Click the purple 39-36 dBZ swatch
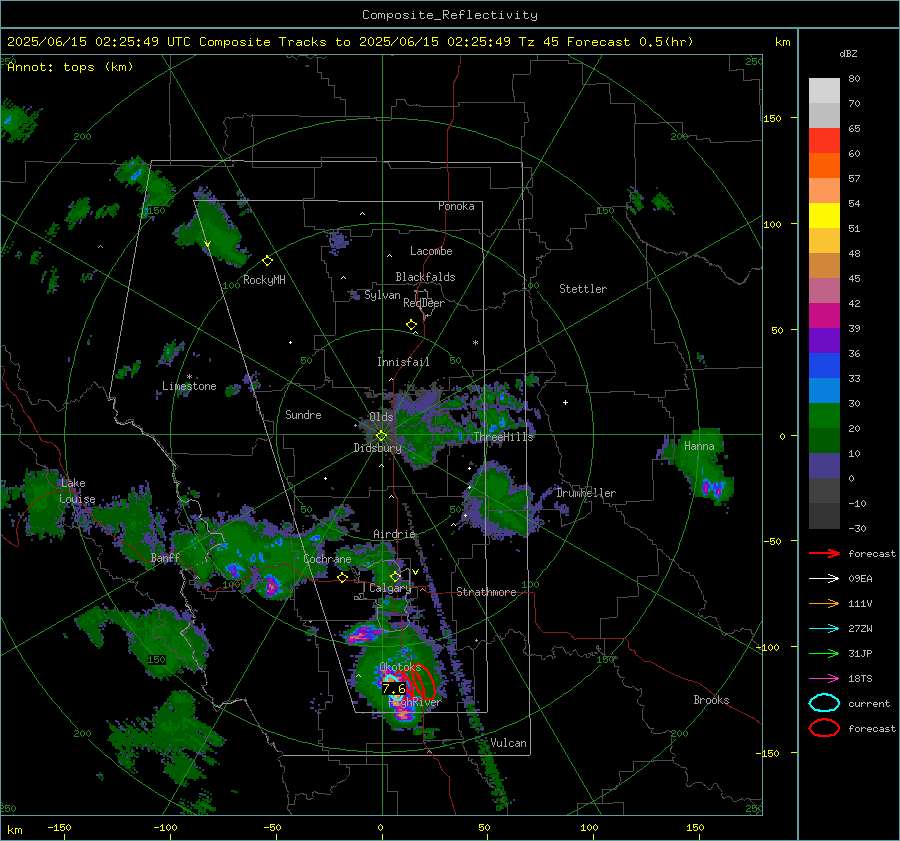Viewport: 900px width, 841px height. click(x=824, y=341)
